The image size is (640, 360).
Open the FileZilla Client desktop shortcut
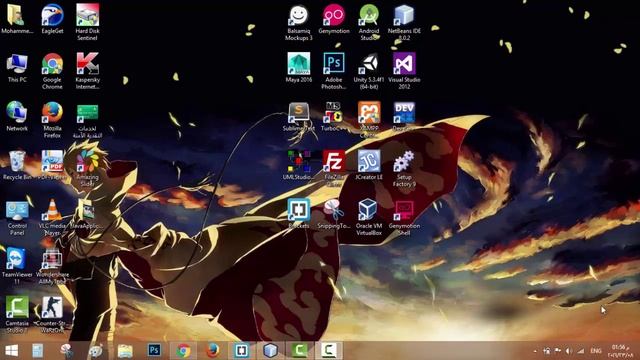[334, 168]
